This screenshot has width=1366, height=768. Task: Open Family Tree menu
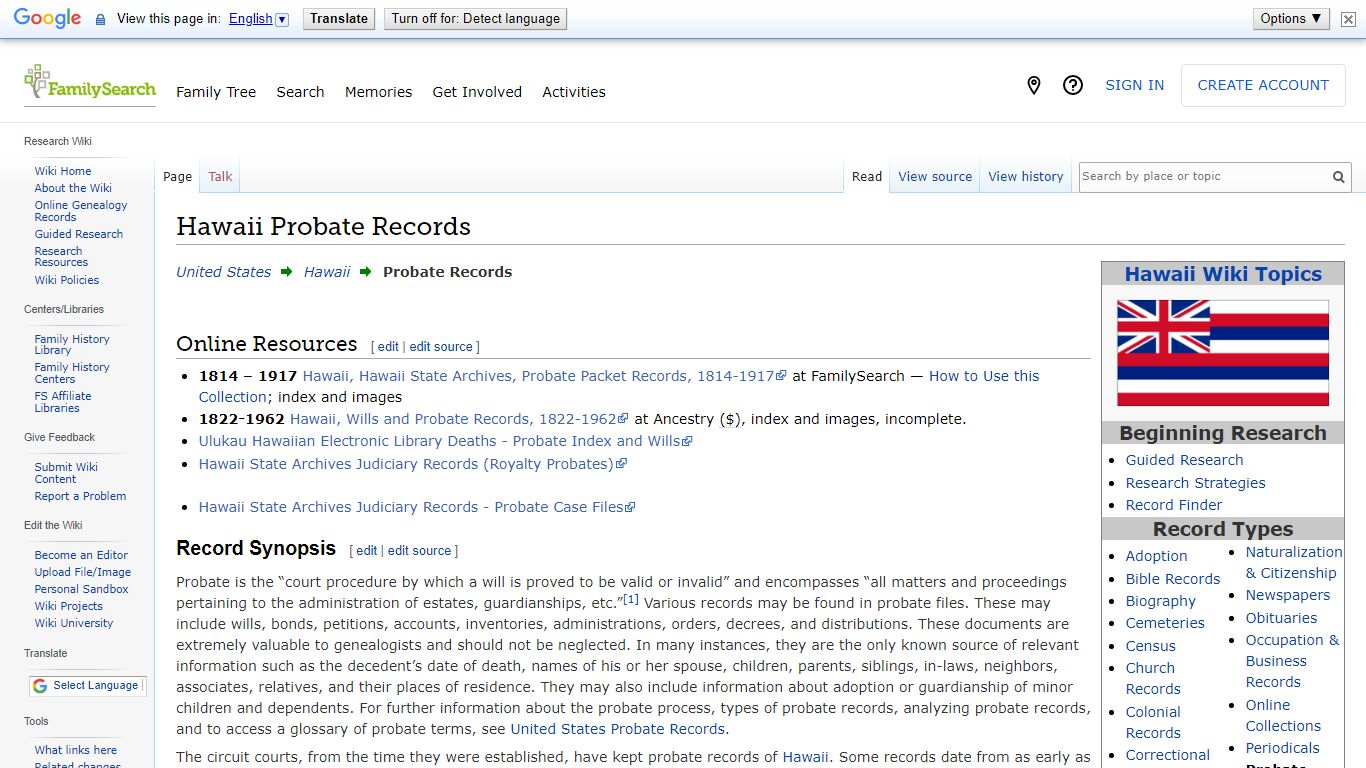coord(216,92)
